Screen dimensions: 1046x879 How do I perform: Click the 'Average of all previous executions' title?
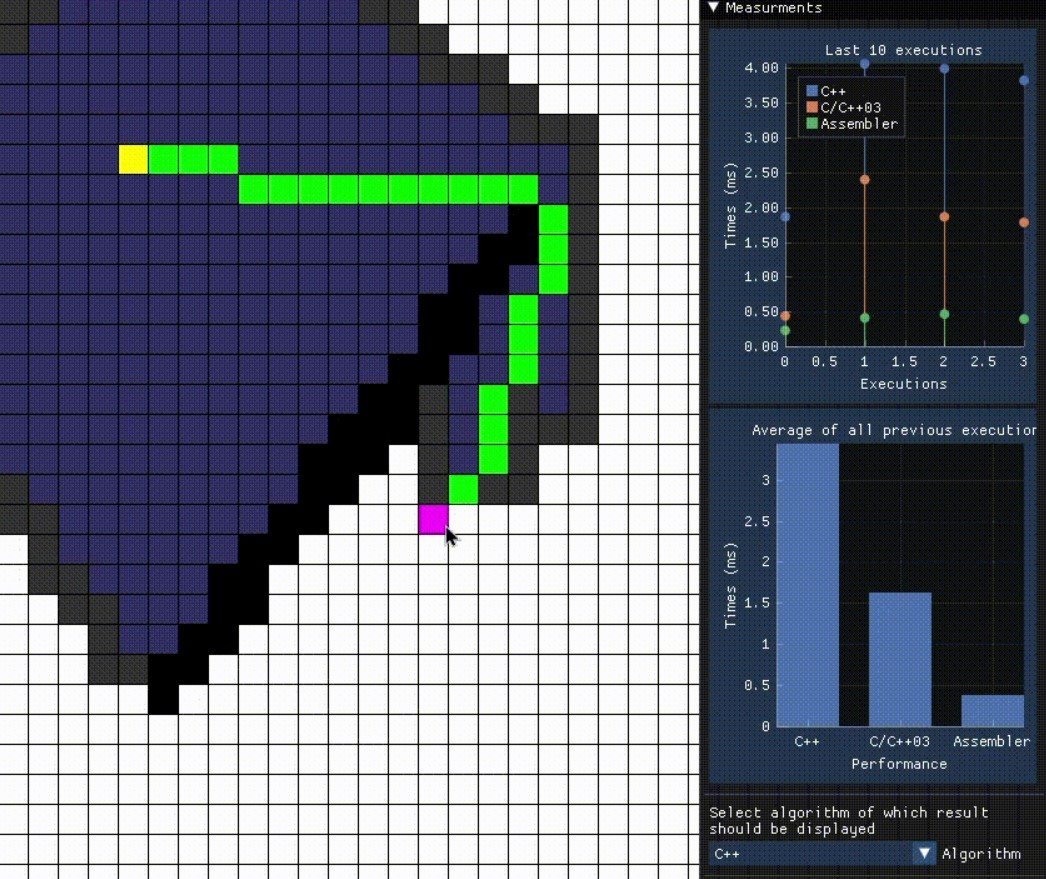(893, 430)
